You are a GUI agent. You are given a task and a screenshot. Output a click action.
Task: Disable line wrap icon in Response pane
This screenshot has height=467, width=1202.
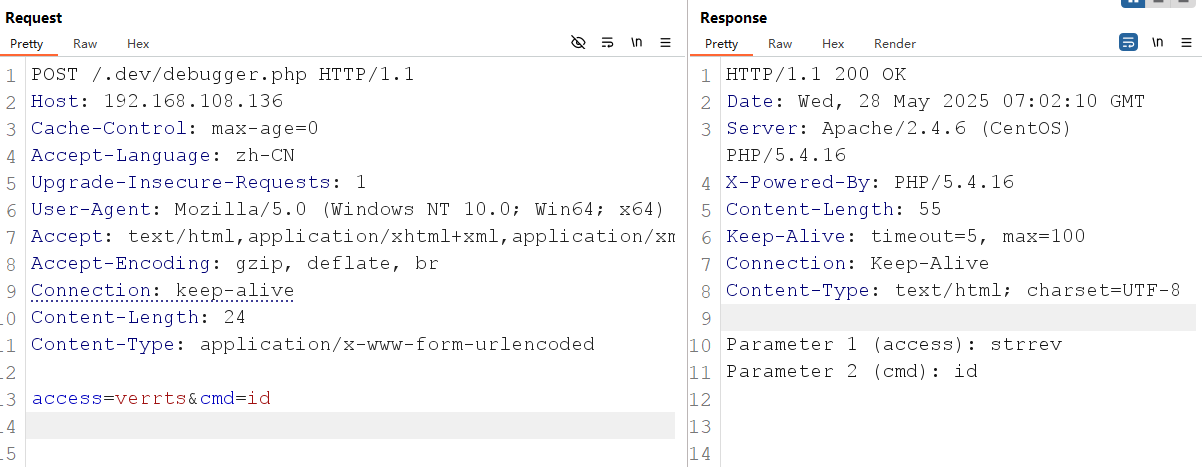(1128, 43)
